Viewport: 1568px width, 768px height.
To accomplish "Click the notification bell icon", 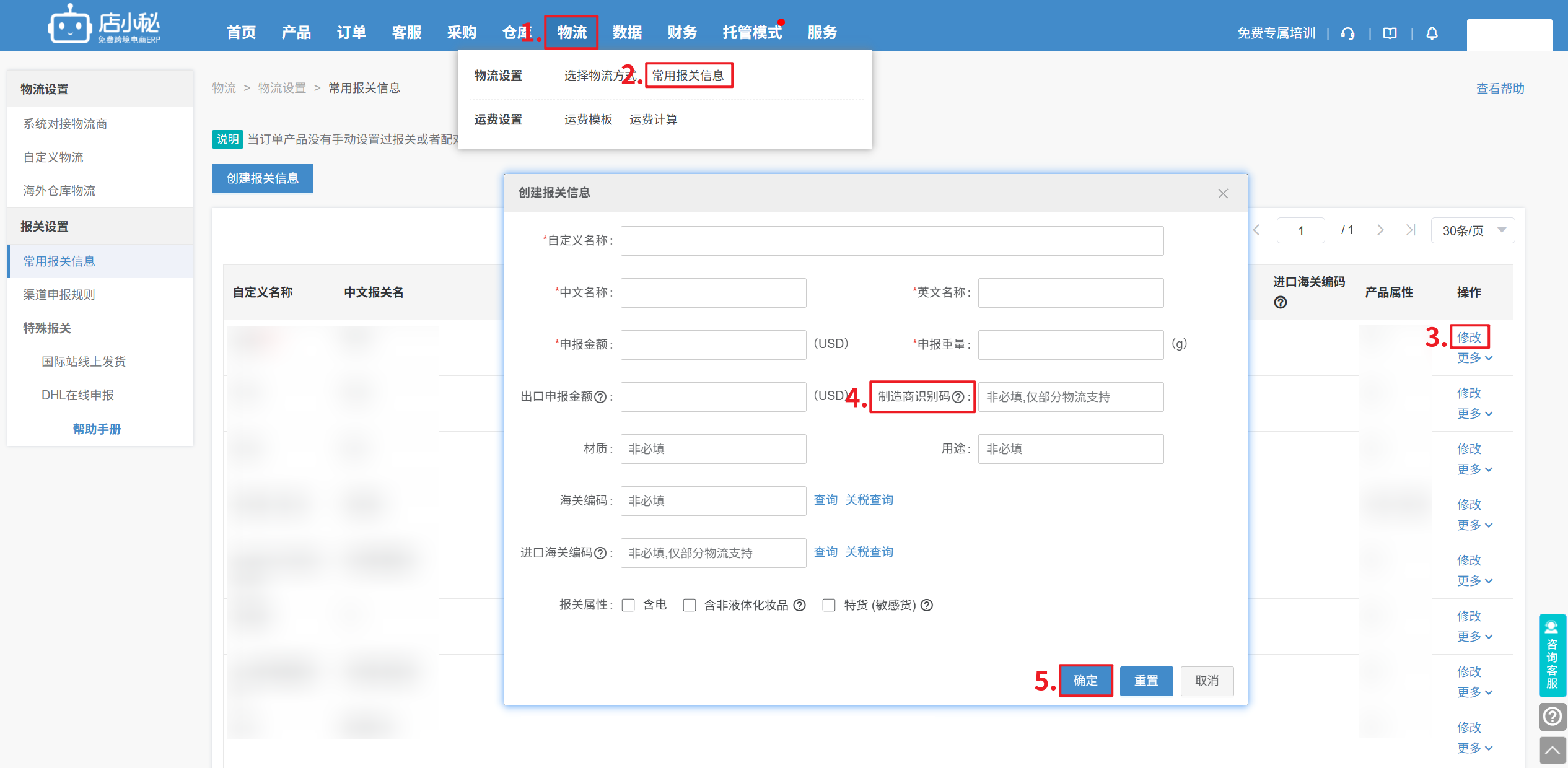I will coord(1432,33).
